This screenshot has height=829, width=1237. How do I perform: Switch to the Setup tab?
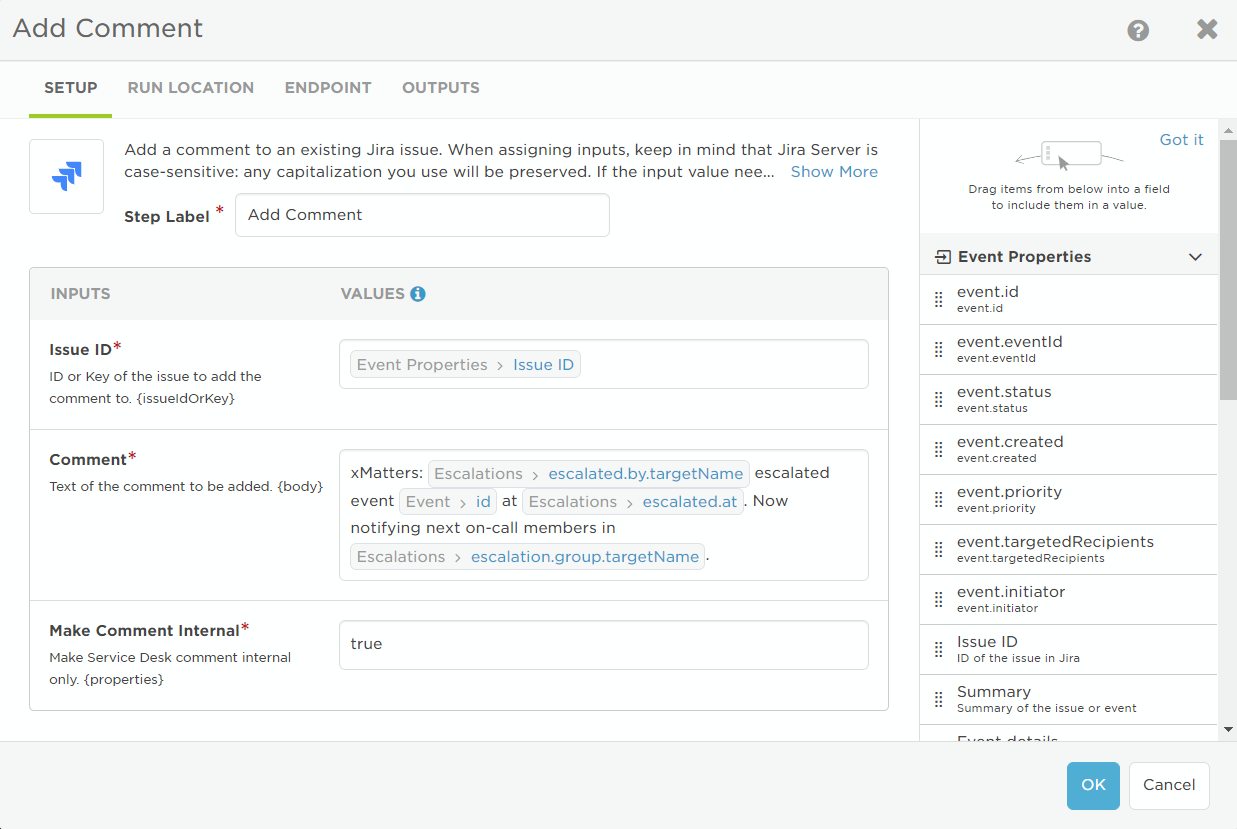click(71, 88)
